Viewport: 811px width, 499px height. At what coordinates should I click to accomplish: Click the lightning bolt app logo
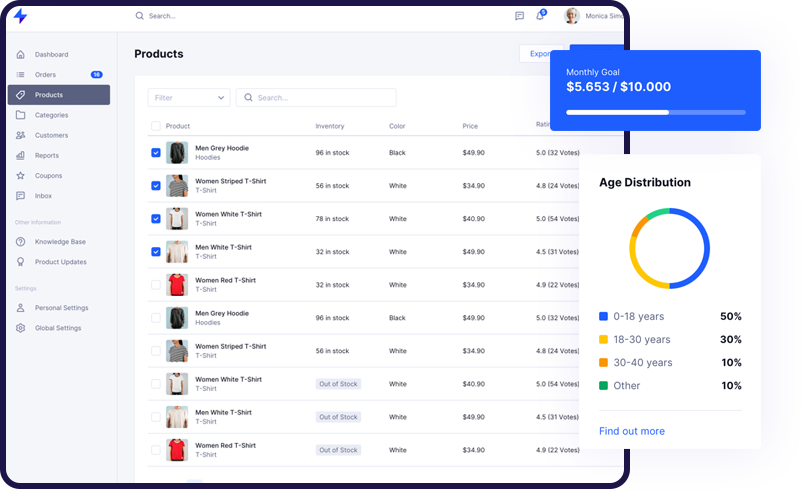pos(20,16)
